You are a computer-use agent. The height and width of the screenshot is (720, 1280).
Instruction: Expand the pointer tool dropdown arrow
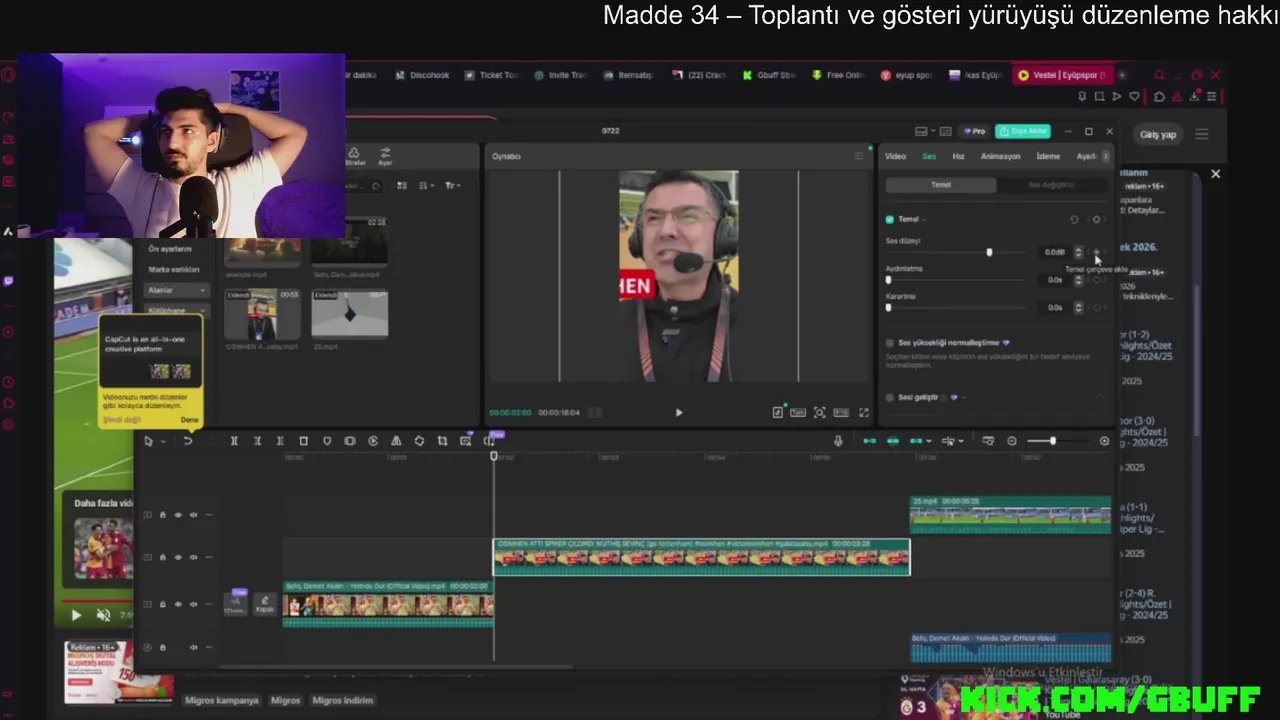pos(163,441)
